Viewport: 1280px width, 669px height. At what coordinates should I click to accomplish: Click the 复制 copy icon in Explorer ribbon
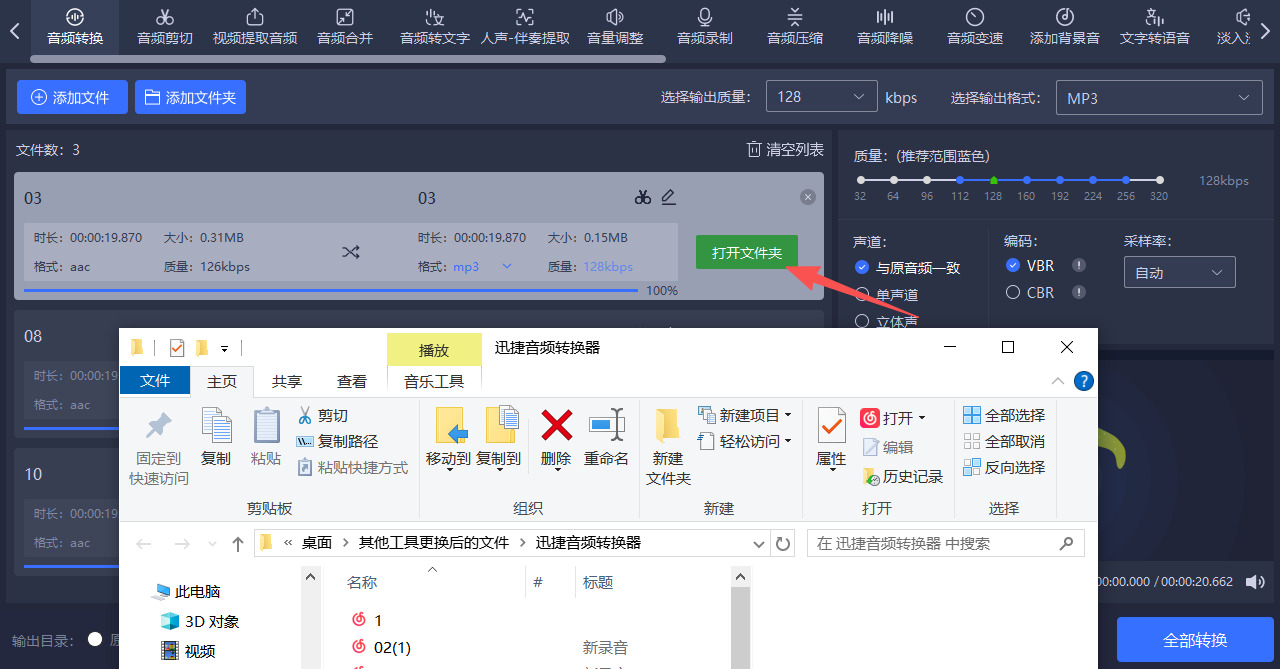click(x=216, y=437)
